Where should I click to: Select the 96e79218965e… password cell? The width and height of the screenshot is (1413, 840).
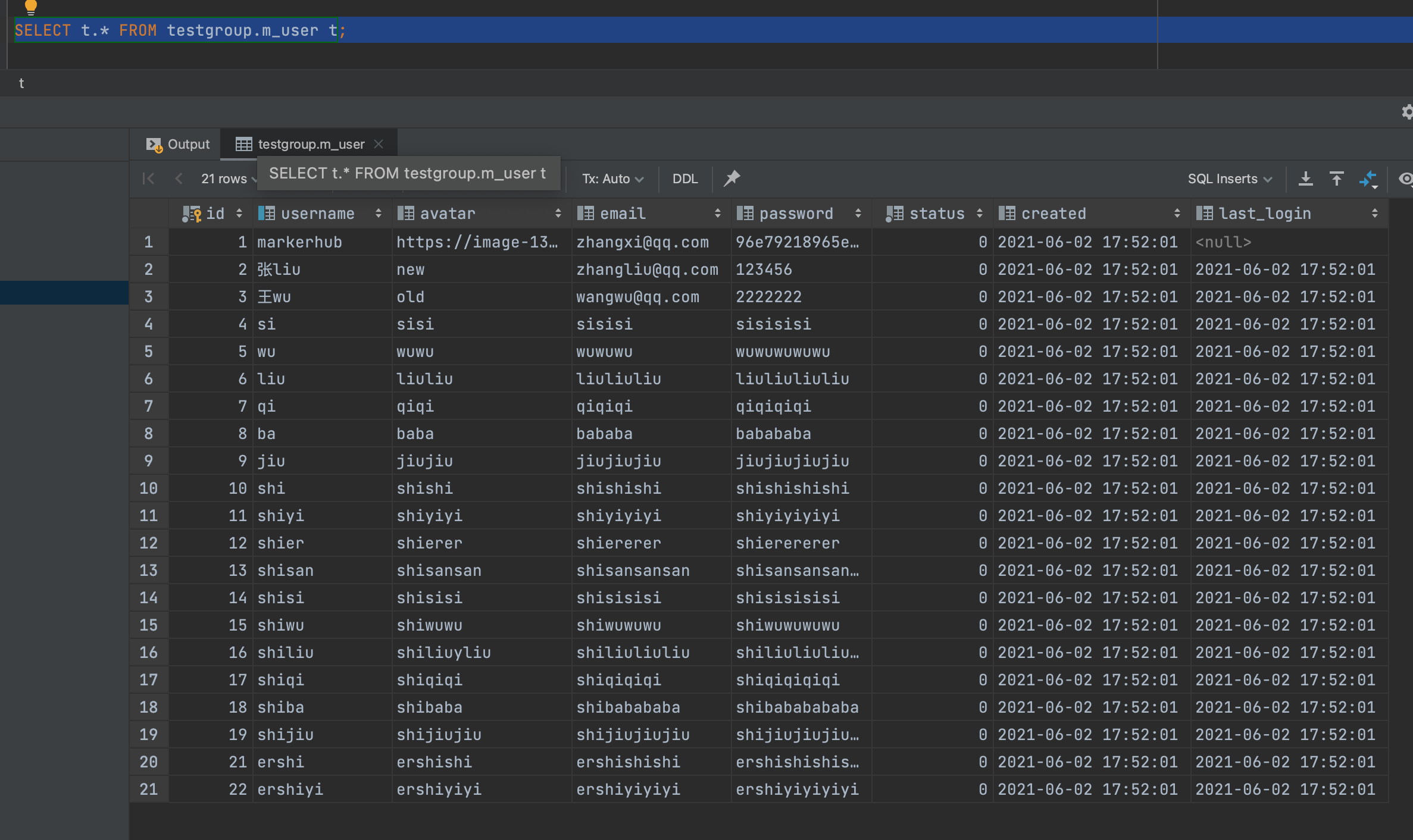click(801, 242)
